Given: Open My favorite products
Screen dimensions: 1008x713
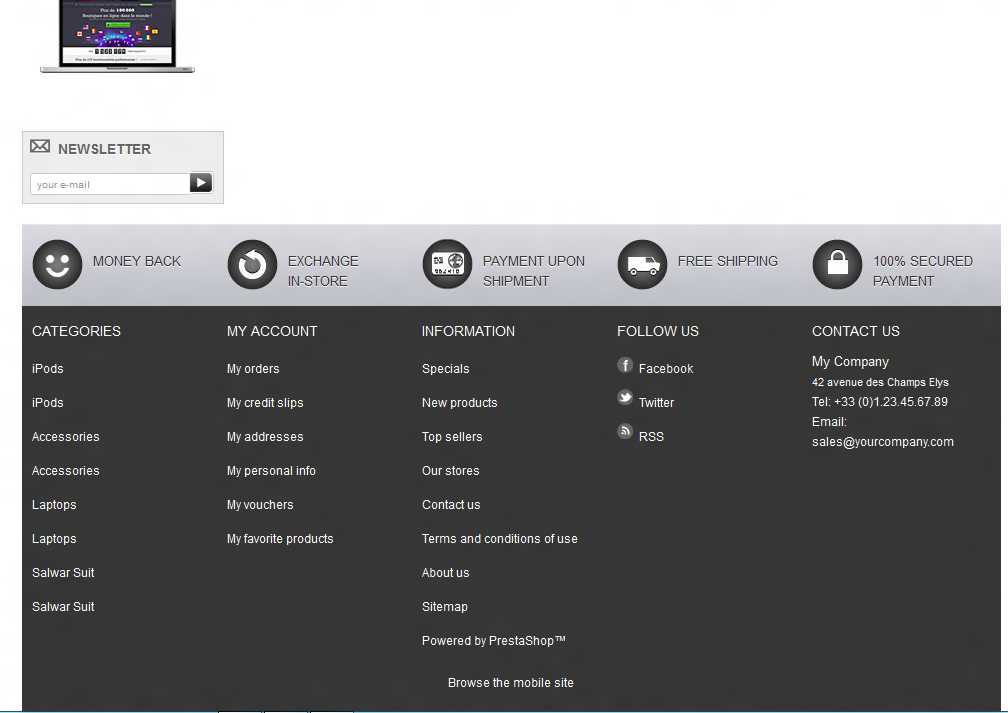Looking at the screenshot, I should [x=280, y=539].
